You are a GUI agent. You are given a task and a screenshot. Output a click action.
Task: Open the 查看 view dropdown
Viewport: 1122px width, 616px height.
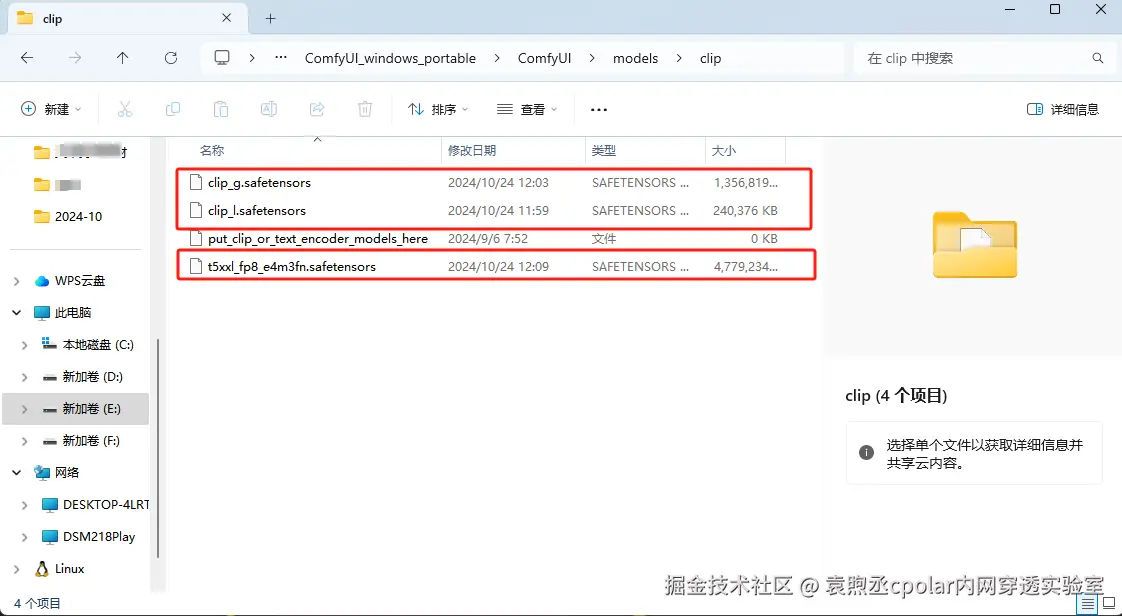[527, 109]
